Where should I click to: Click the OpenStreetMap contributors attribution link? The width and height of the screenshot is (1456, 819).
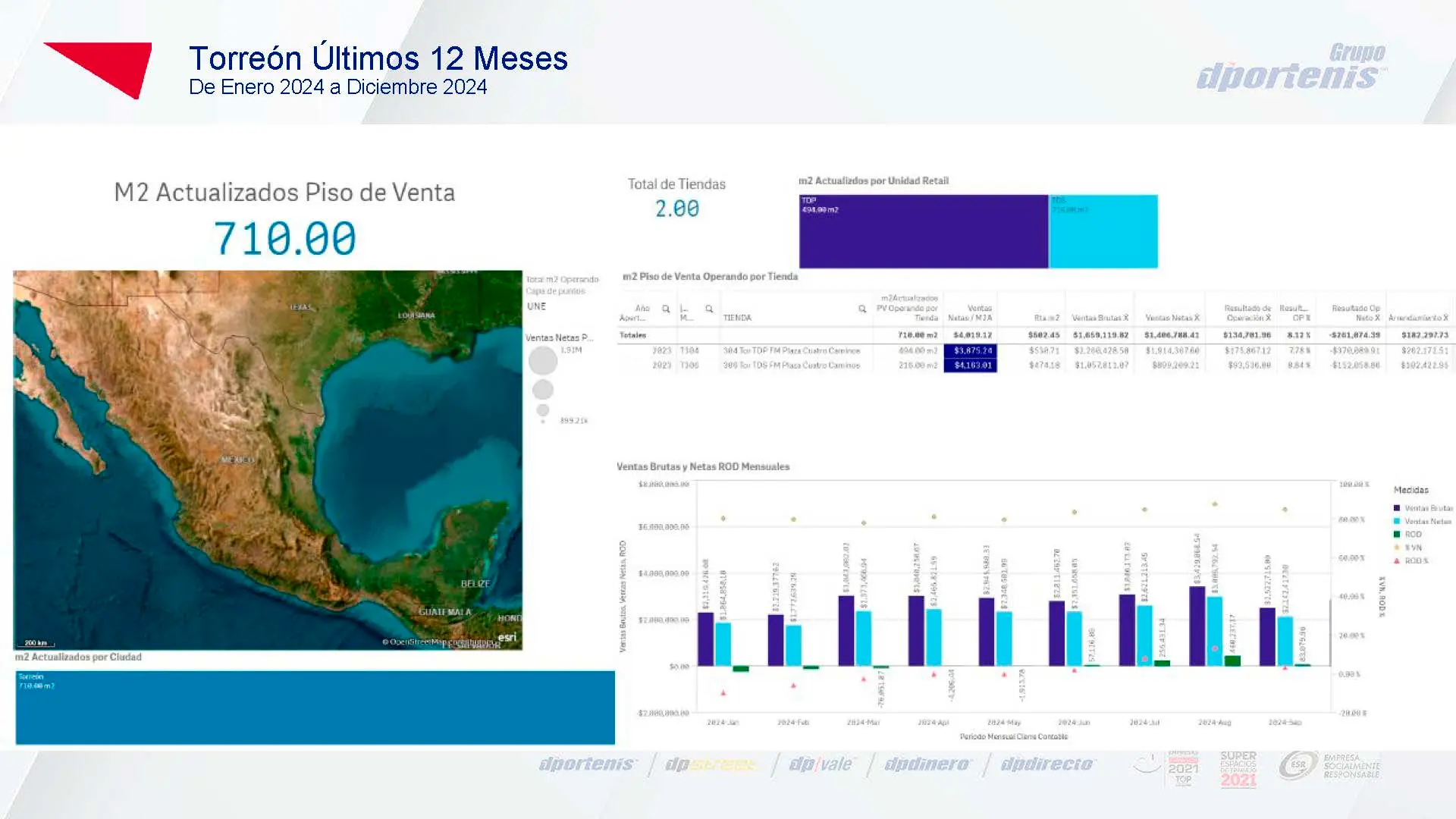pyautogui.click(x=438, y=642)
